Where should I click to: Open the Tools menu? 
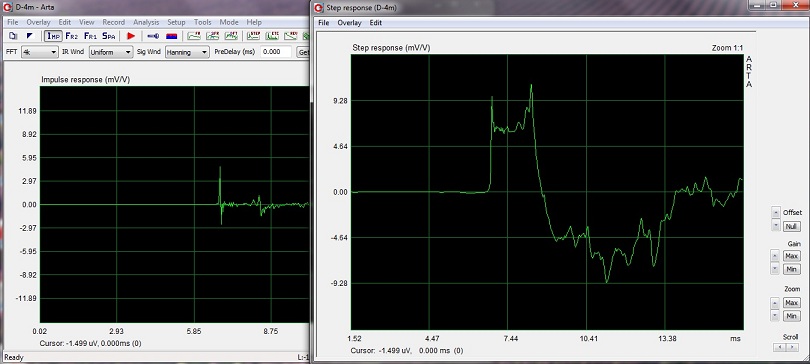tap(202, 22)
